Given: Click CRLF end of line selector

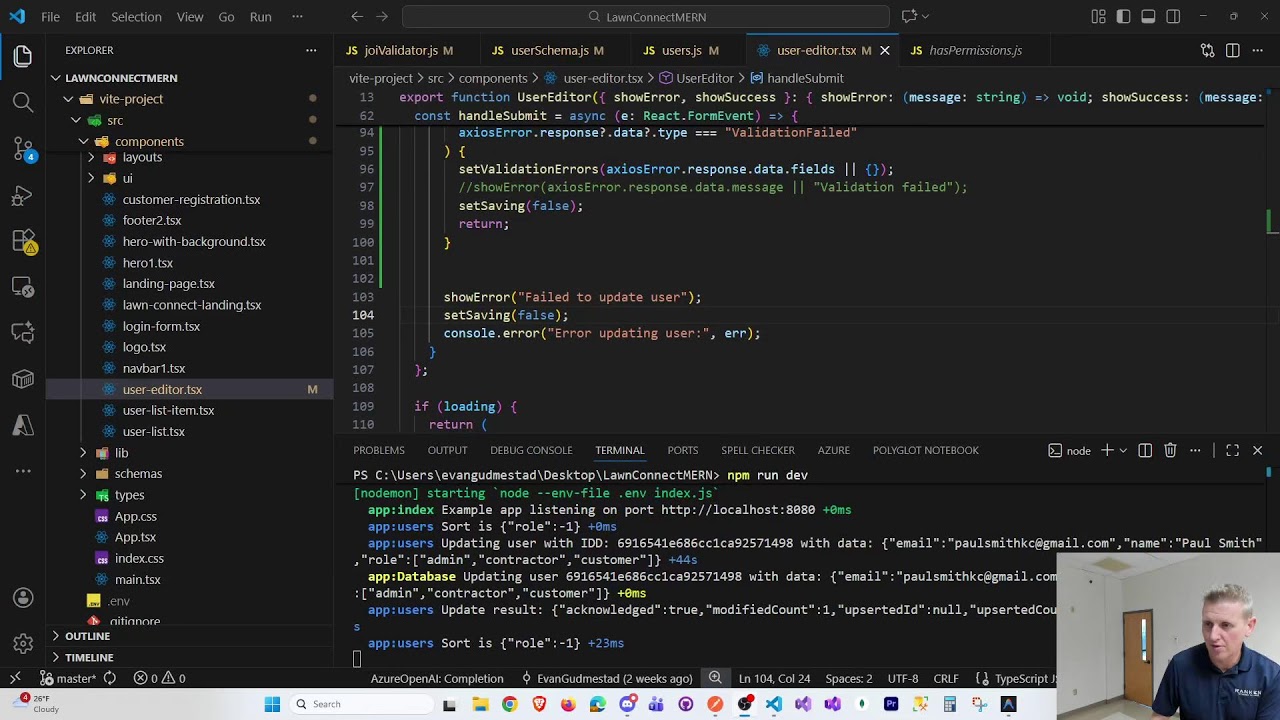Looking at the screenshot, I should (946, 678).
